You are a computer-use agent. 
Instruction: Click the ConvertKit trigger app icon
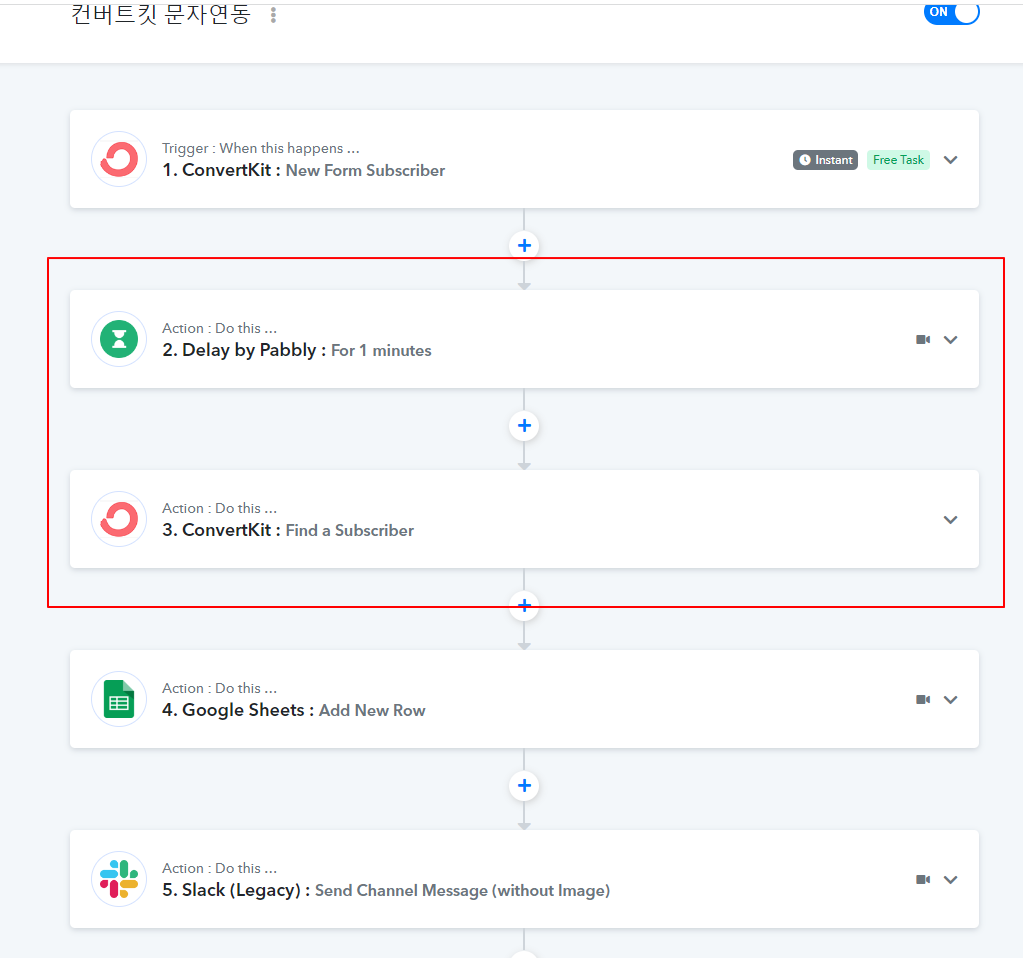click(x=119, y=159)
